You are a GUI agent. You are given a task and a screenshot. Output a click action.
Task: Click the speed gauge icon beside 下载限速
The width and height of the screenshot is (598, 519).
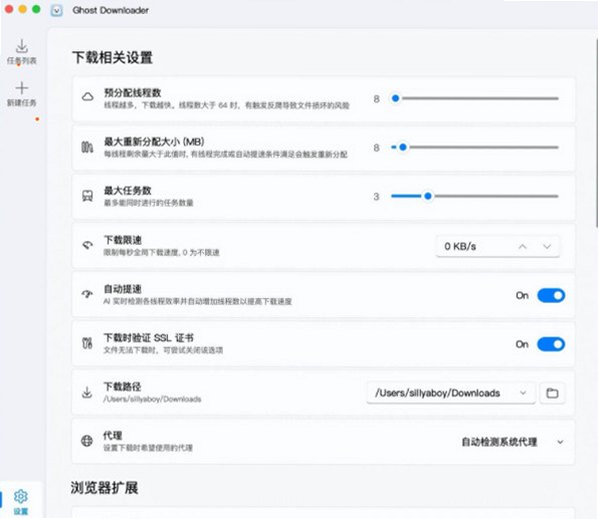(88, 245)
